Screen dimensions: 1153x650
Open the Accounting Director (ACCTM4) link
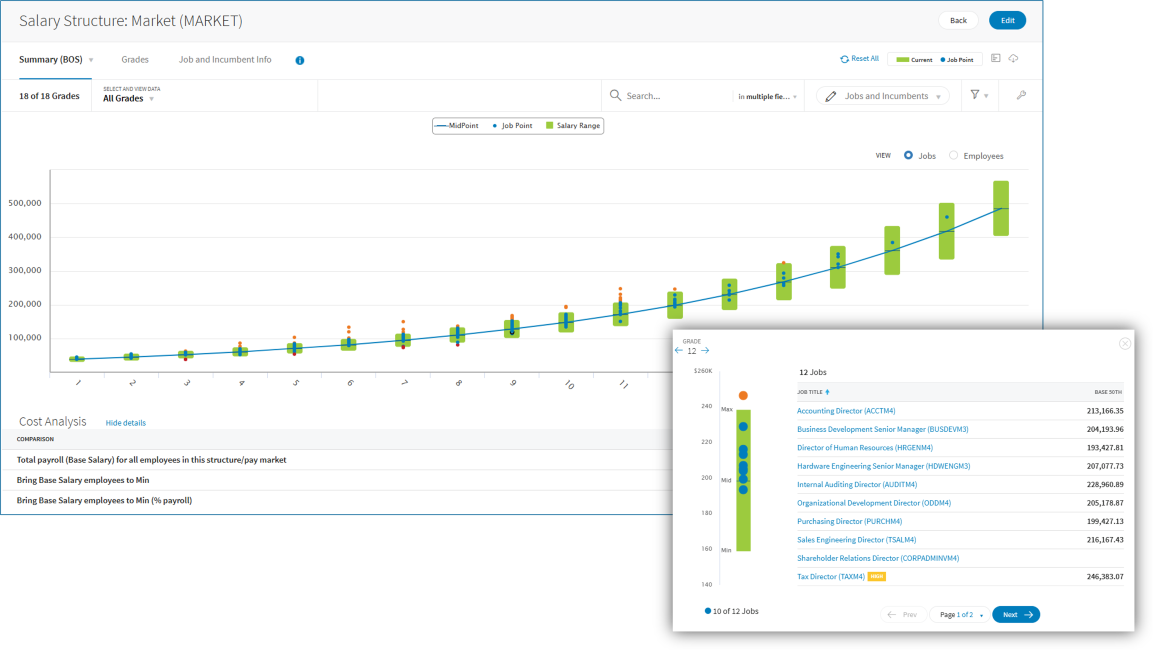click(x=846, y=410)
